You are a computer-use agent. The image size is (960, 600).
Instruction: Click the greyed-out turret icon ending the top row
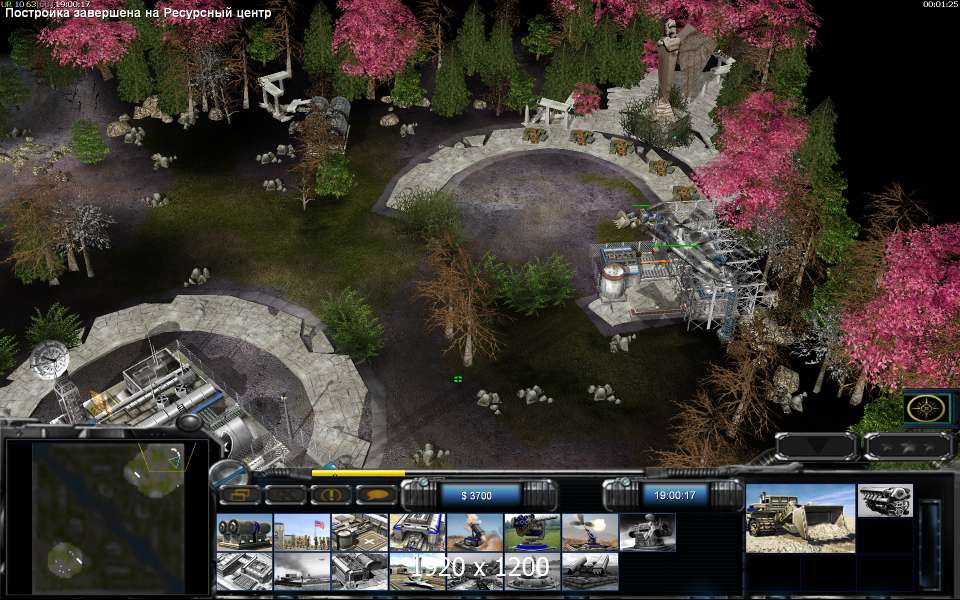(x=647, y=532)
